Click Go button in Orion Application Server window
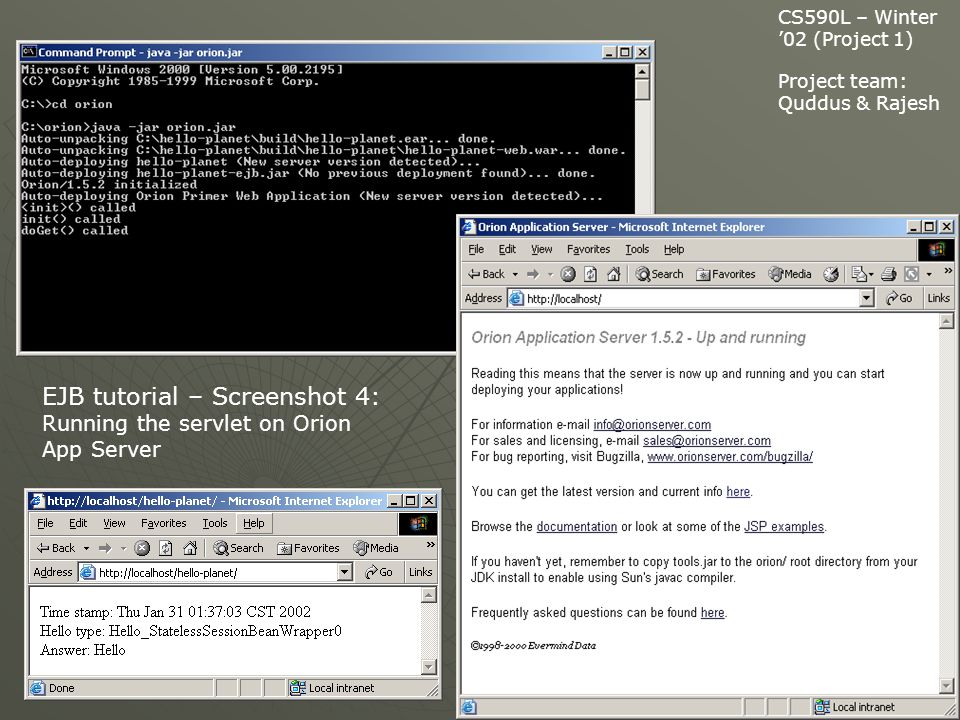Screen dimensions: 960x720 pyautogui.click(x=899, y=298)
